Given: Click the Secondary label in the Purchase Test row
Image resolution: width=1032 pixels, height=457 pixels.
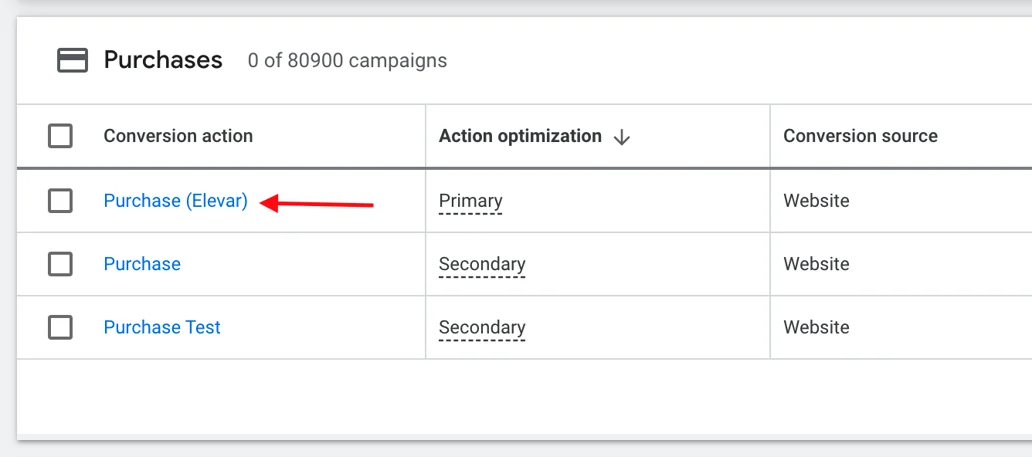Looking at the screenshot, I should [482, 327].
